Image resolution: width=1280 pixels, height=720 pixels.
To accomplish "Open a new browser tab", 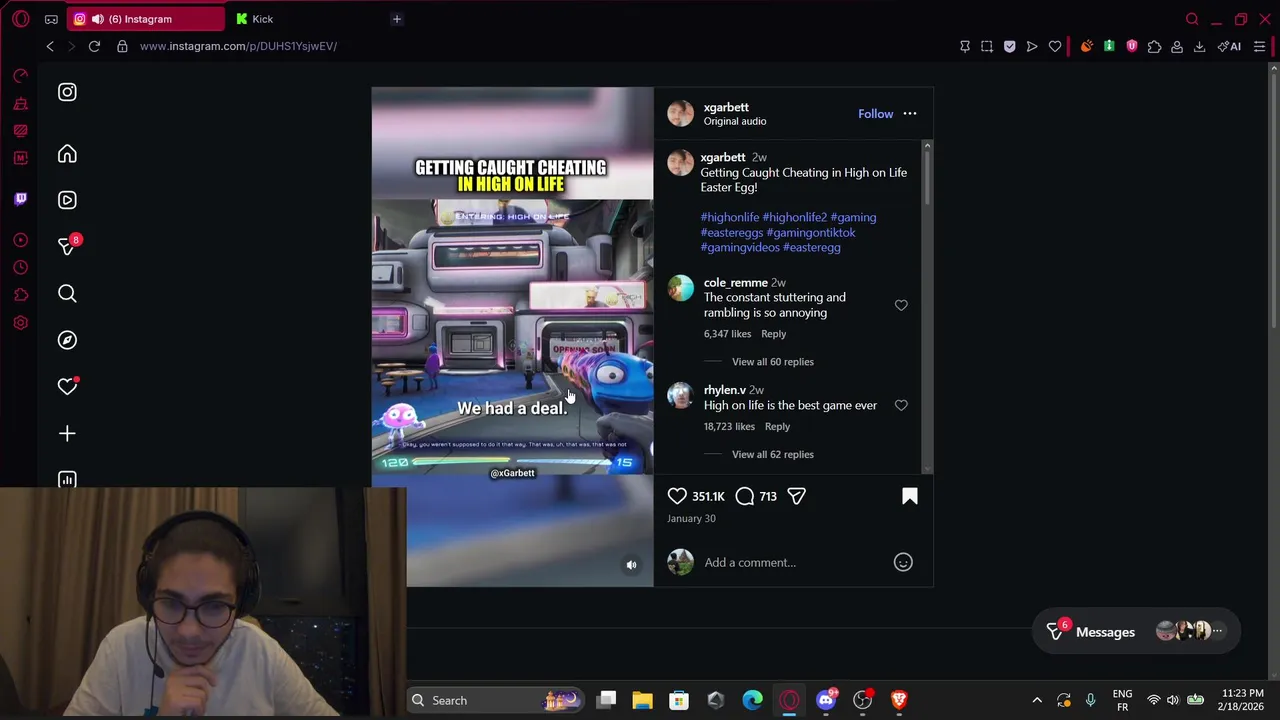I will click(396, 19).
